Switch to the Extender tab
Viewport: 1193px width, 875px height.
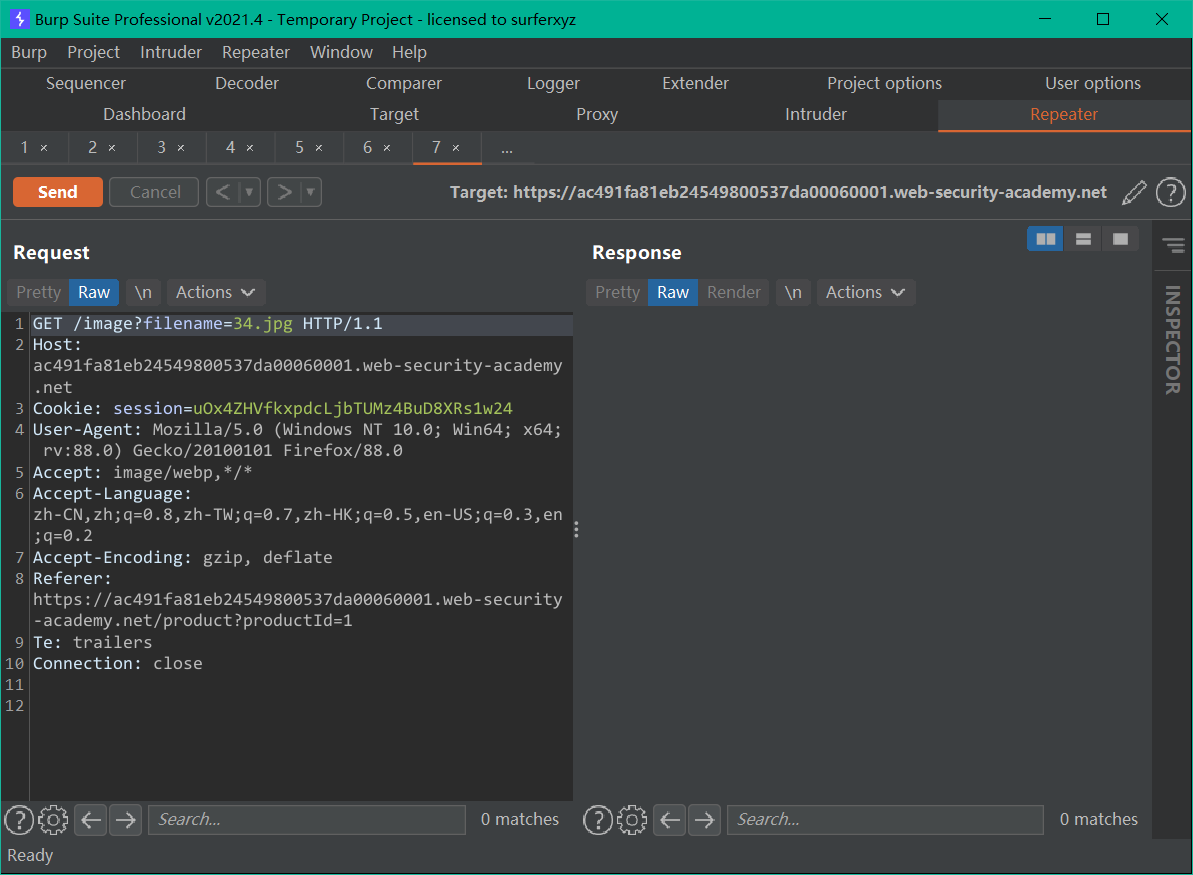(x=695, y=84)
